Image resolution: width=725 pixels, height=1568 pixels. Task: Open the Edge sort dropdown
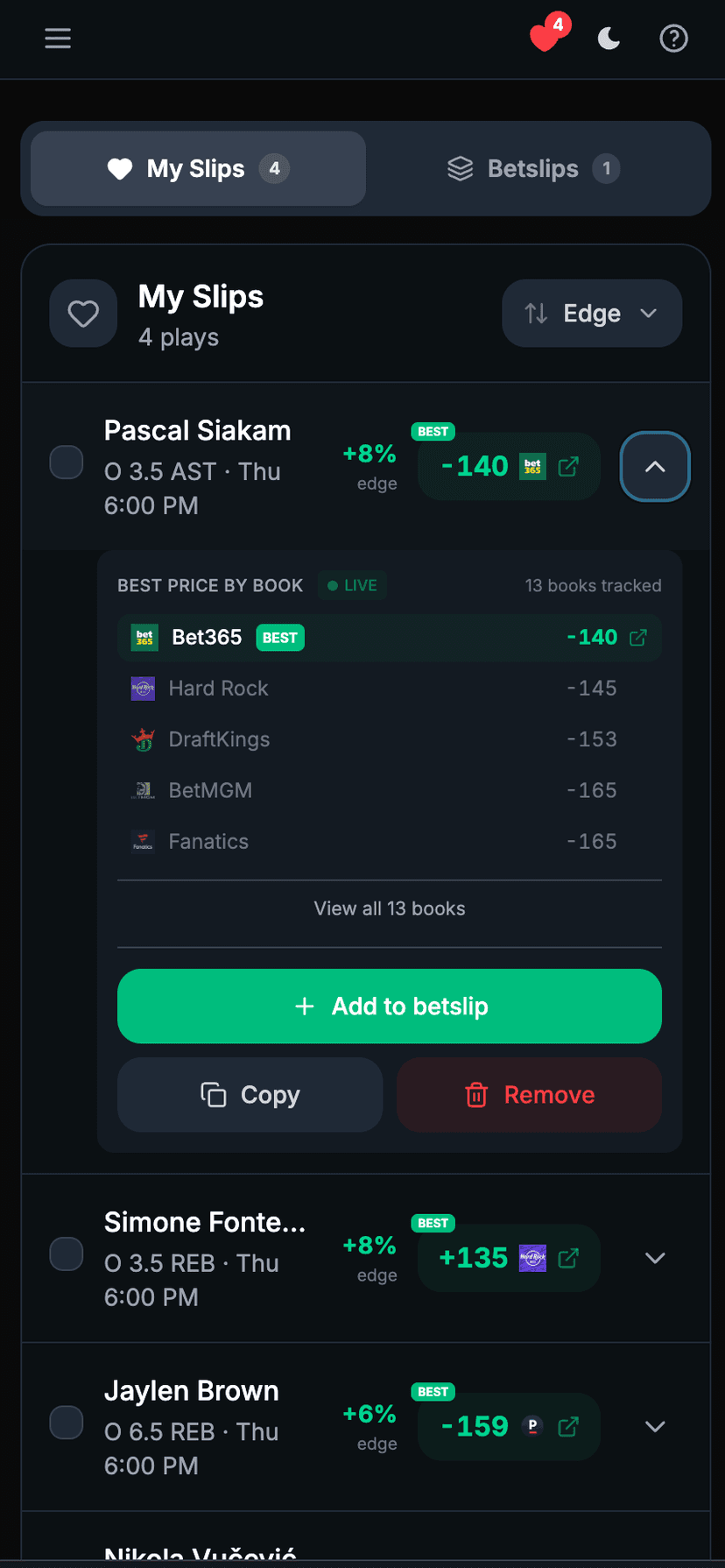coord(591,313)
